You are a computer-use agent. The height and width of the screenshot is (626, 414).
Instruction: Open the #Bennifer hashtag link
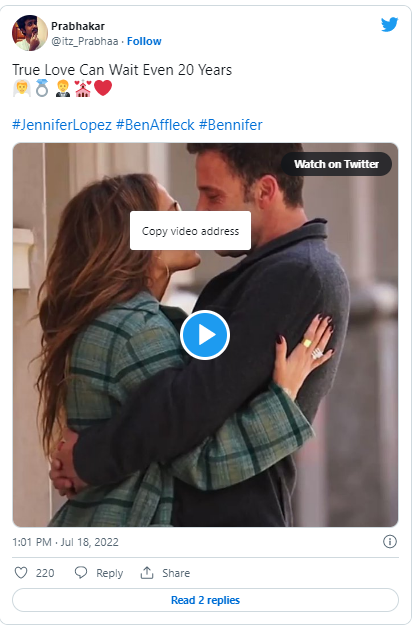click(x=230, y=125)
